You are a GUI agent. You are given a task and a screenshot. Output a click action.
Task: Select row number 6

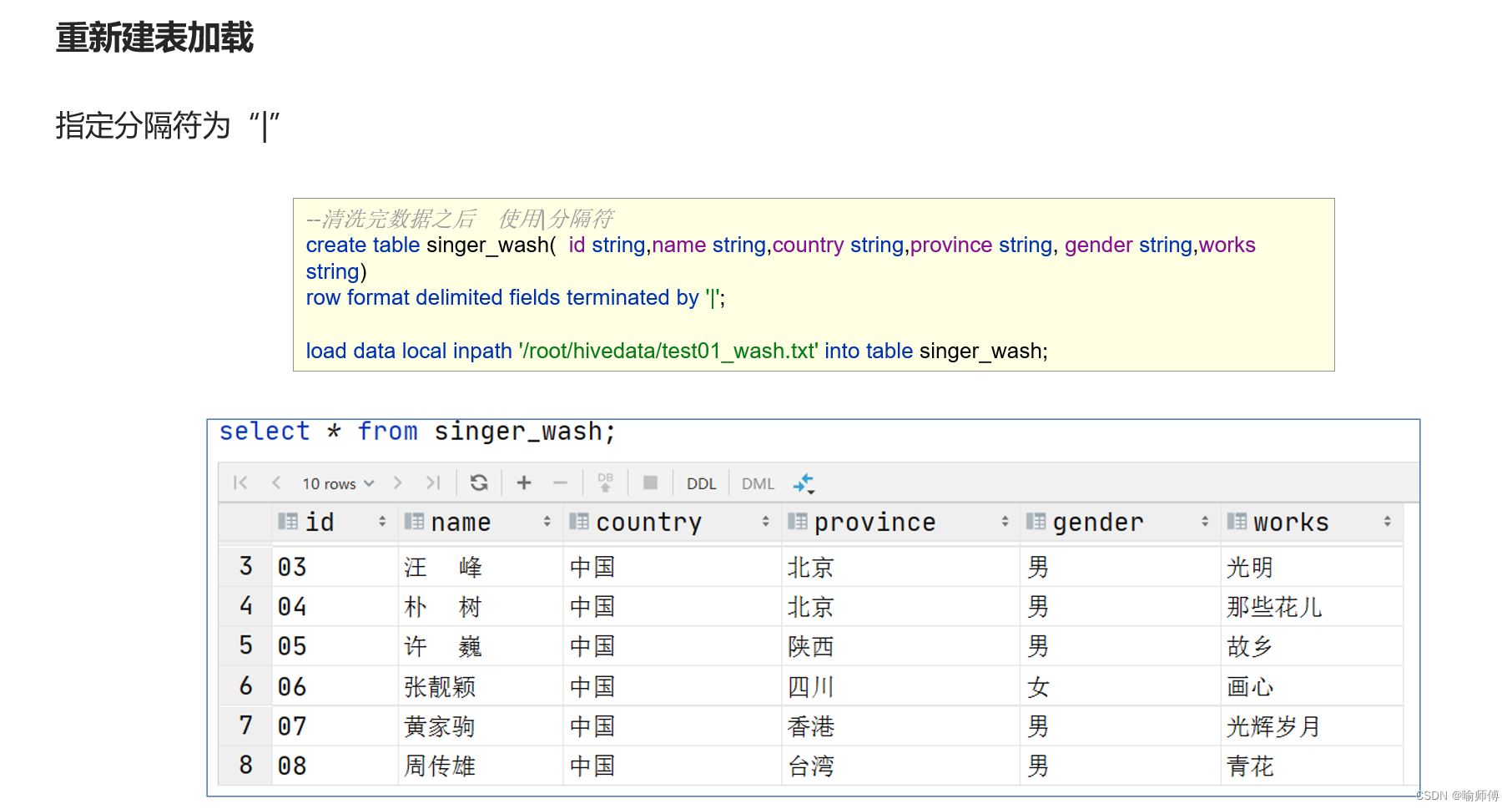[x=245, y=685]
